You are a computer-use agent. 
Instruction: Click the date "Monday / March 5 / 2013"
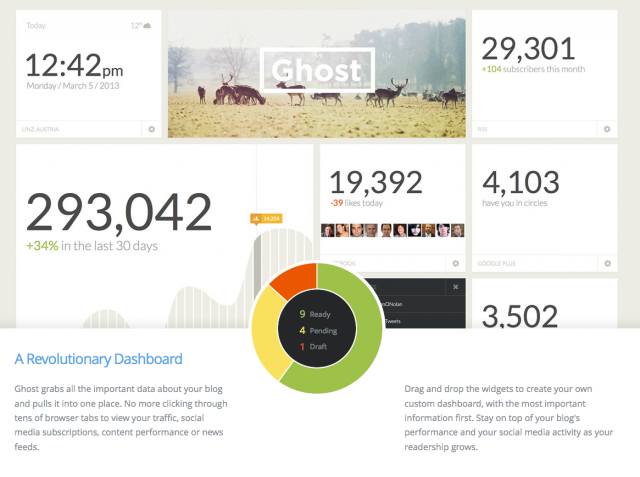tap(73, 86)
